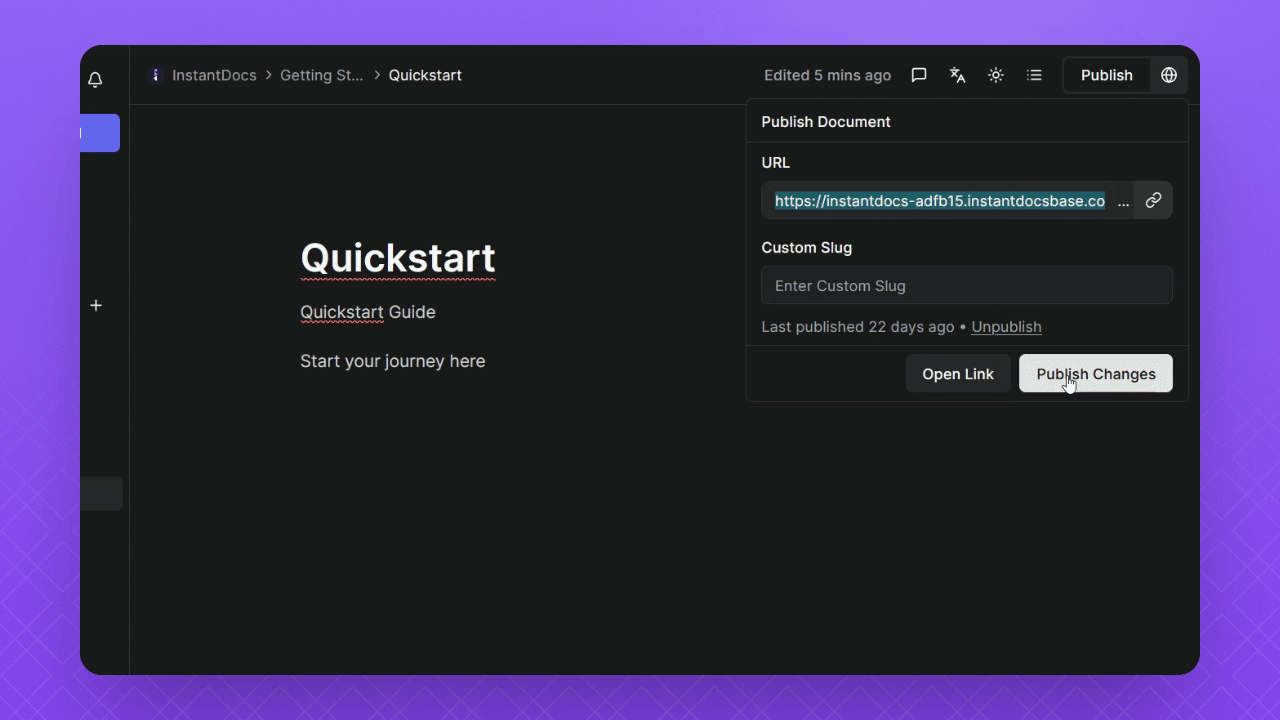
Task: Select the grey sidebar item near the bottom
Action: pyautogui.click(x=101, y=493)
